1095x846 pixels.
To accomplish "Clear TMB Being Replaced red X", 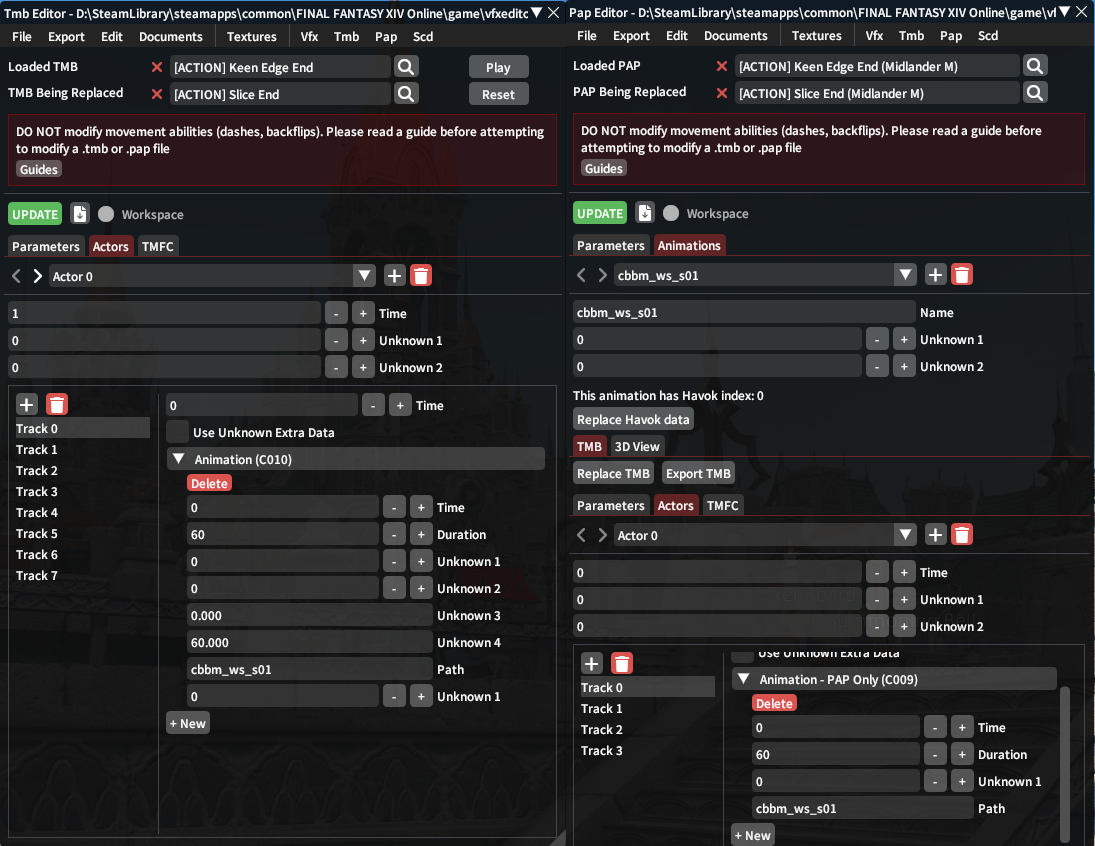I will [156, 94].
